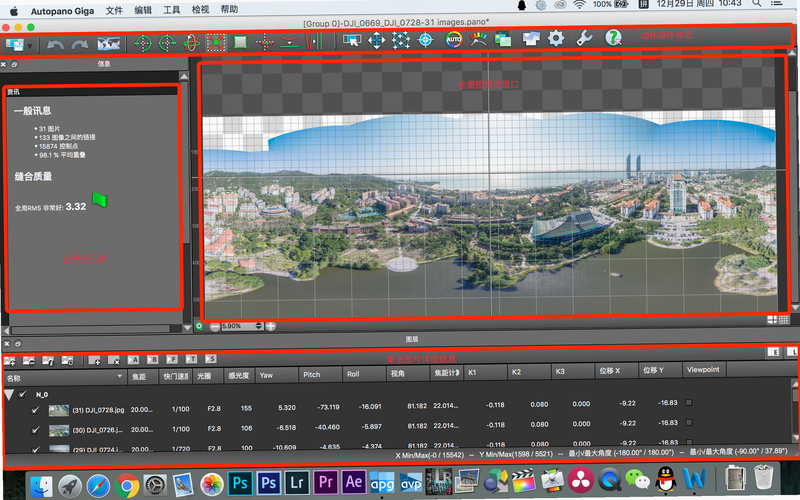This screenshot has height=500, width=800.
Task: Select the green square crop tool
Action: (x=240, y=42)
